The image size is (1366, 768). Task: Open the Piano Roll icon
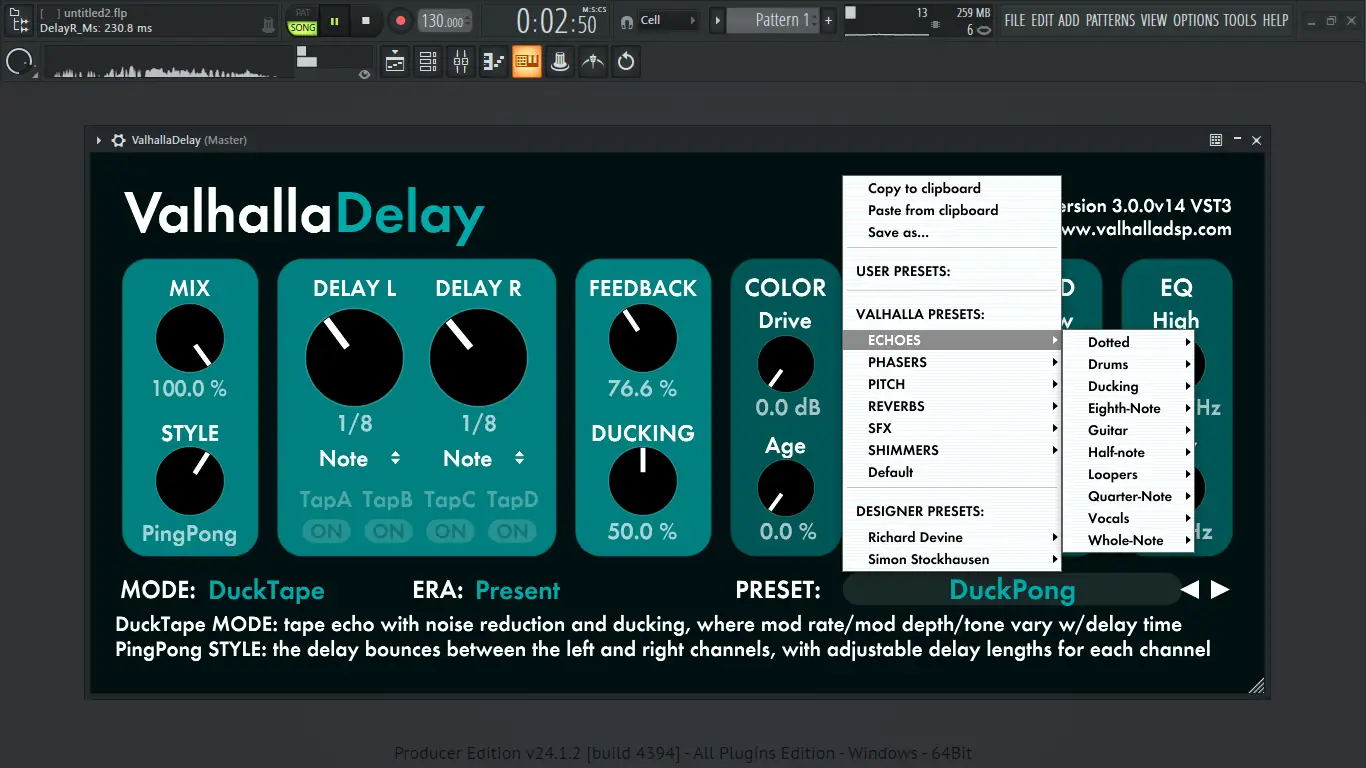(x=493, y=61)
